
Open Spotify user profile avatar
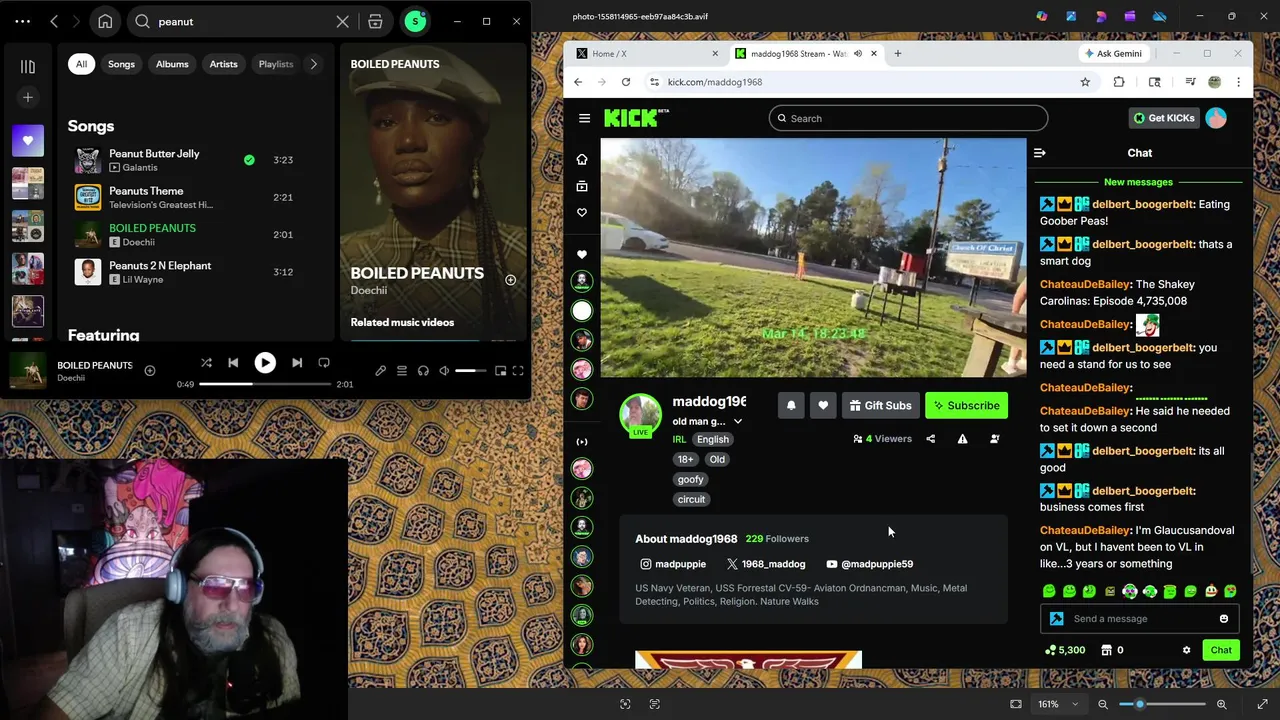415,21
